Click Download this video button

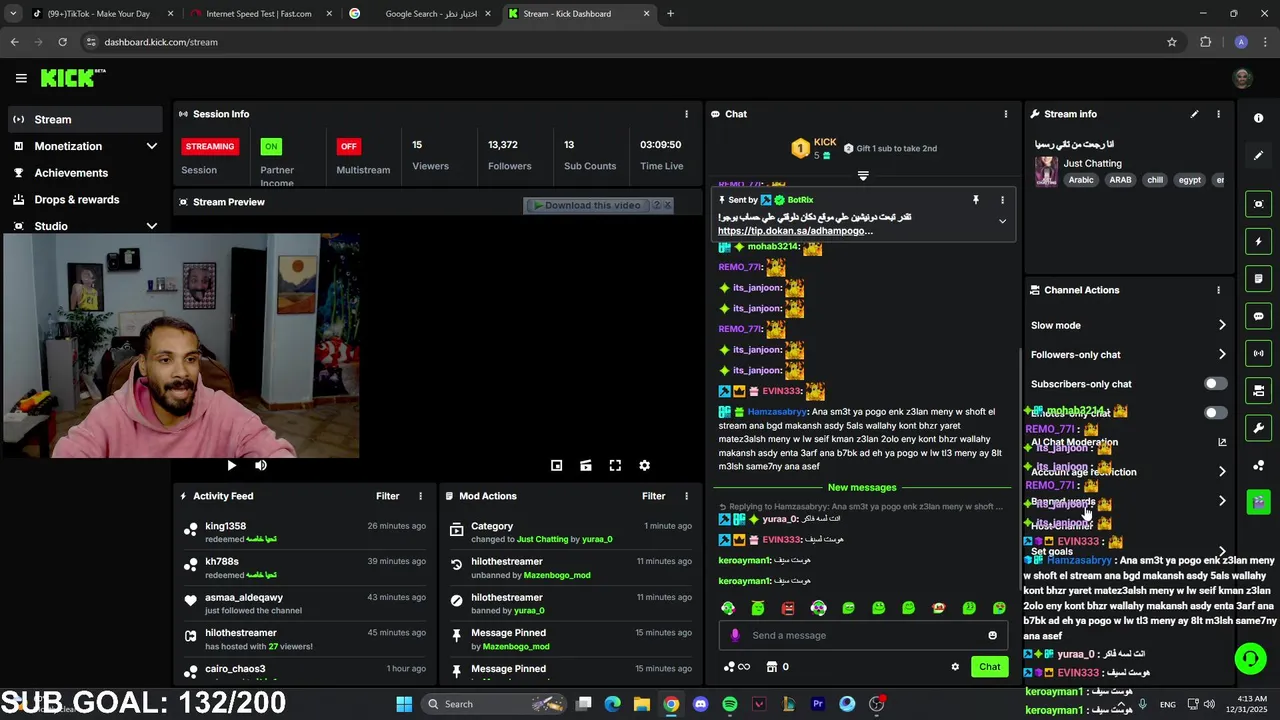588,205
